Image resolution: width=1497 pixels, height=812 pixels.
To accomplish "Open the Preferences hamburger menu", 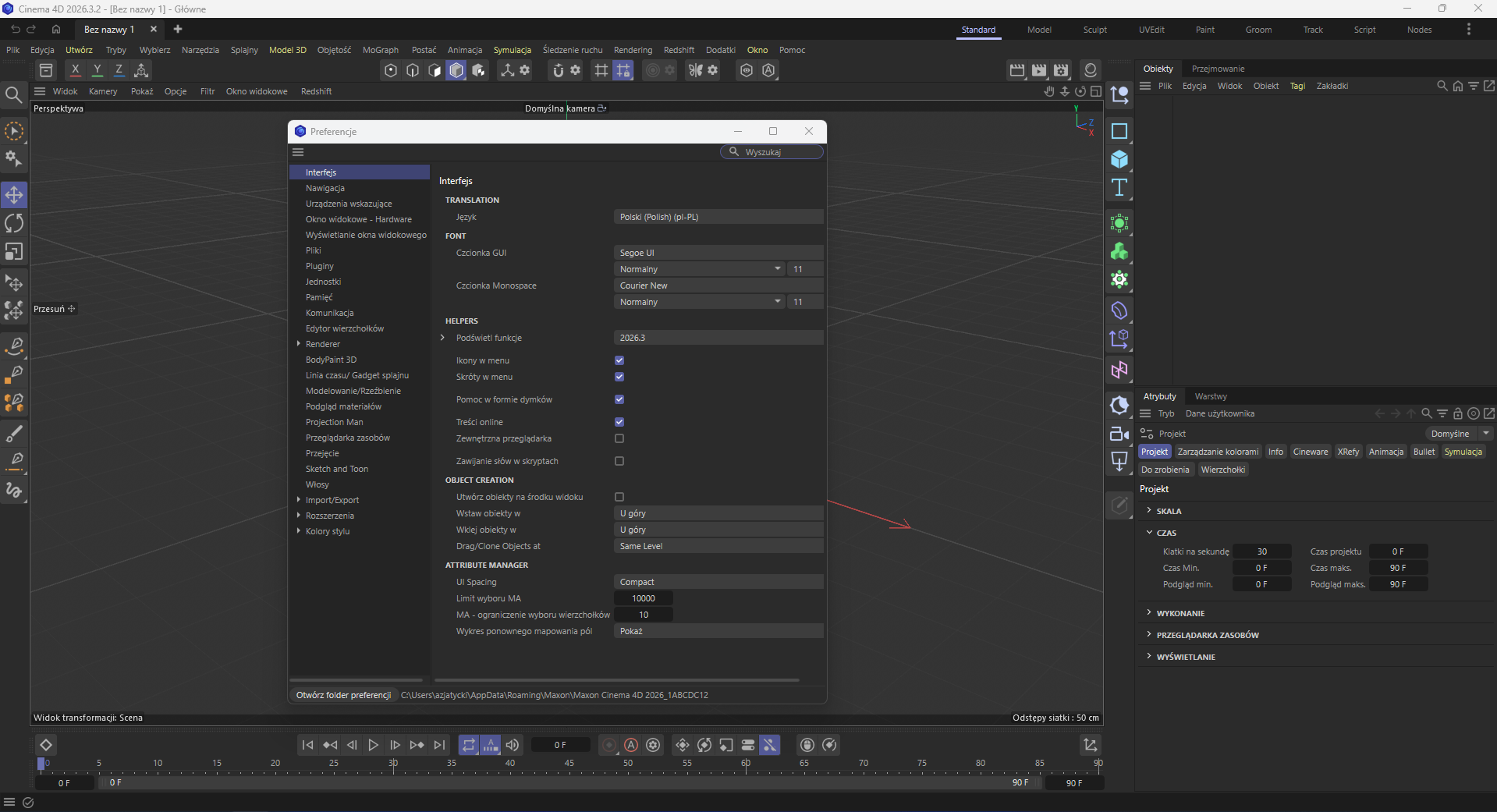I will [x=298, y=152].
